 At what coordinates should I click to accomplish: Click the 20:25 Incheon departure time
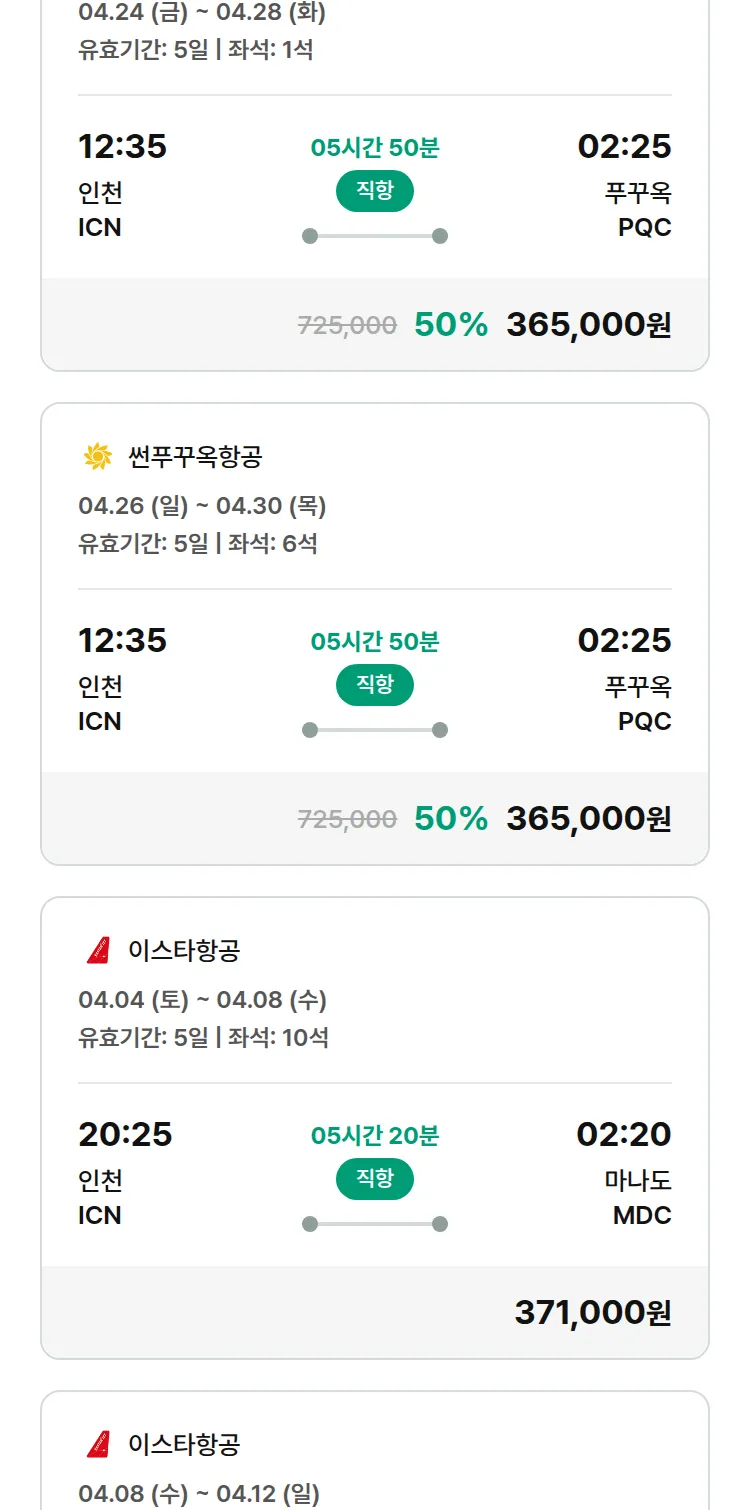pos(125,1135)
